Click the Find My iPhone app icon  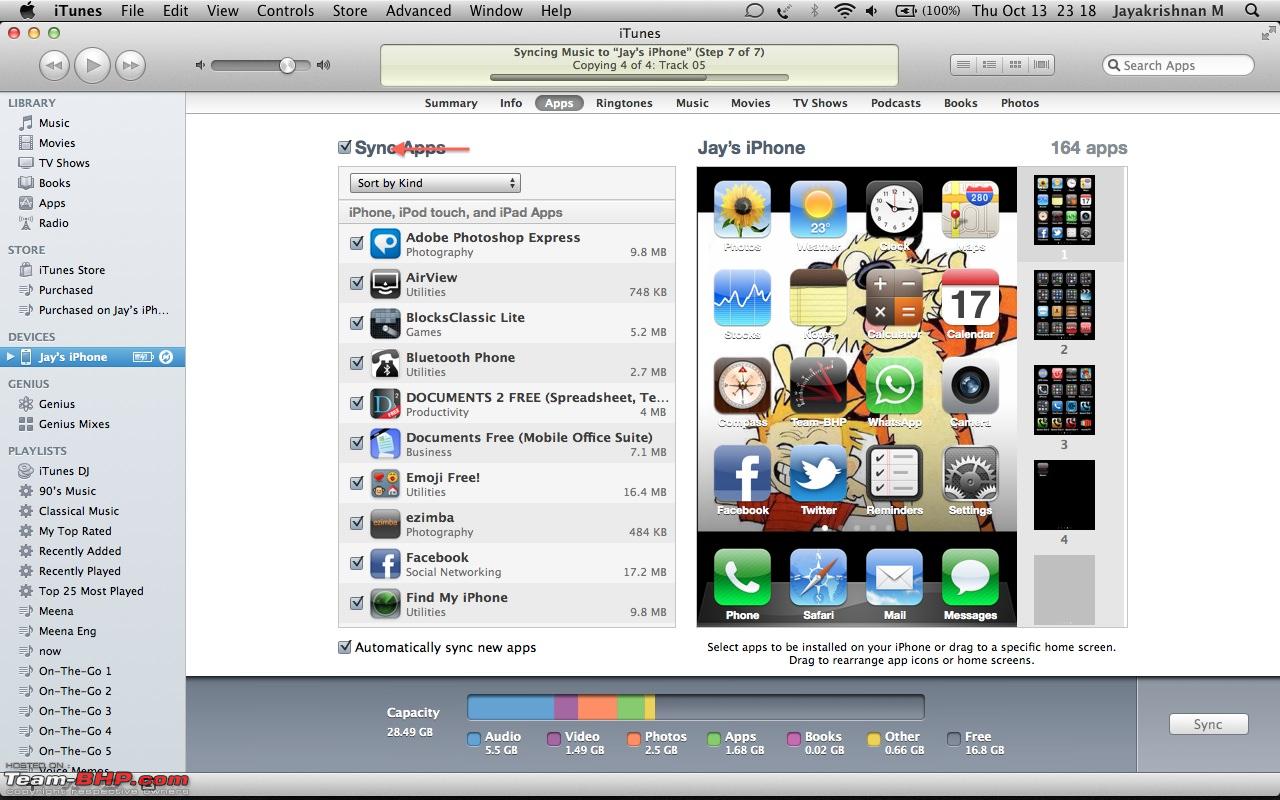tap(385, 603)
